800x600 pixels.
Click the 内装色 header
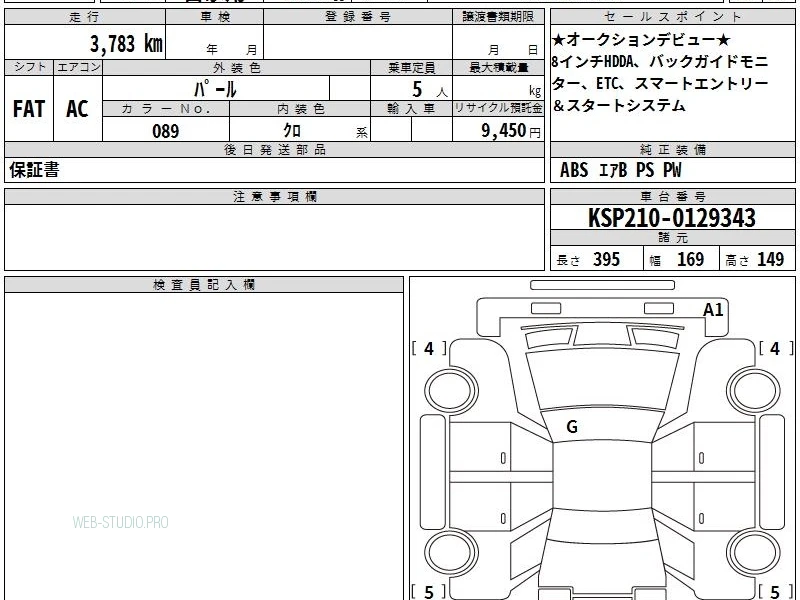[300, 109]
